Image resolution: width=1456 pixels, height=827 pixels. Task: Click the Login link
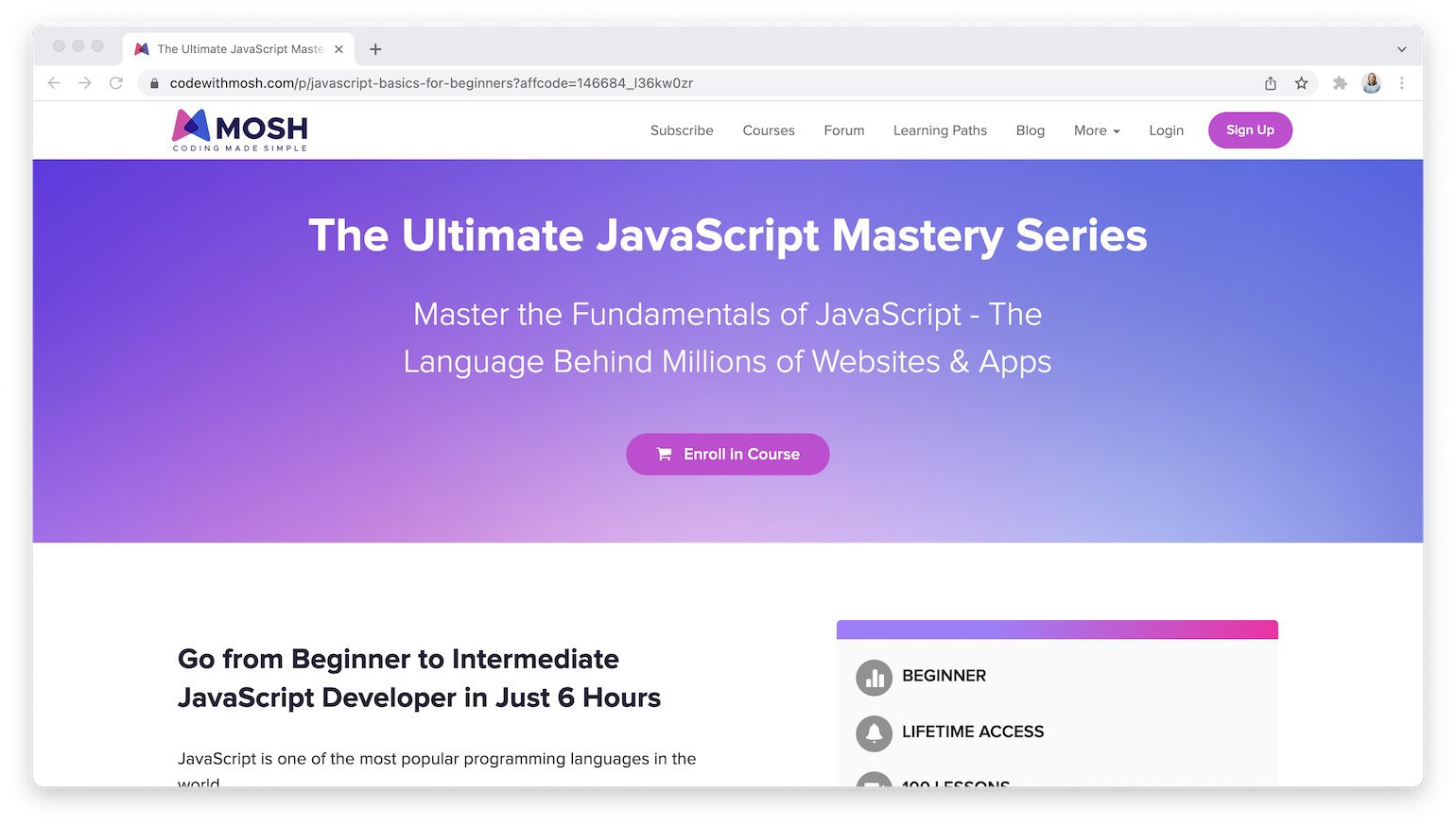tap(1166, 130)
